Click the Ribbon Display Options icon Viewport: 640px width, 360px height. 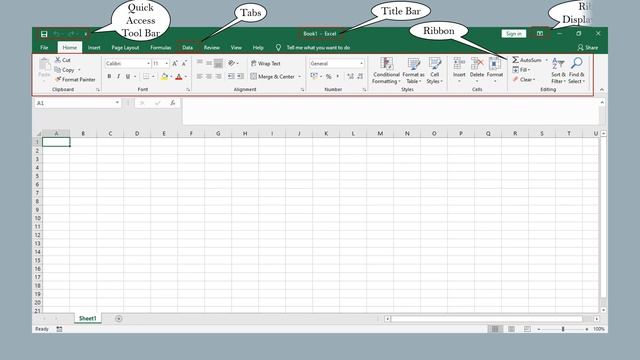540,33
